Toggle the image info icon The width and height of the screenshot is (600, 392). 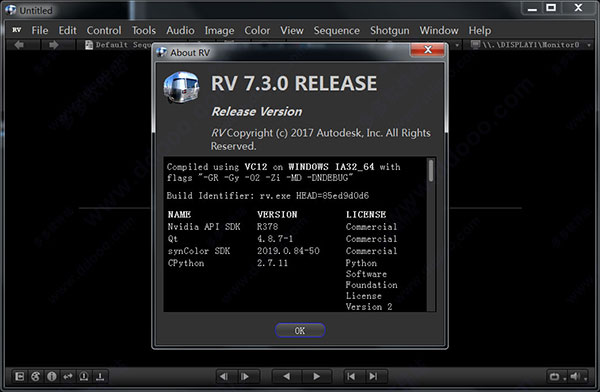click(52, 377)
